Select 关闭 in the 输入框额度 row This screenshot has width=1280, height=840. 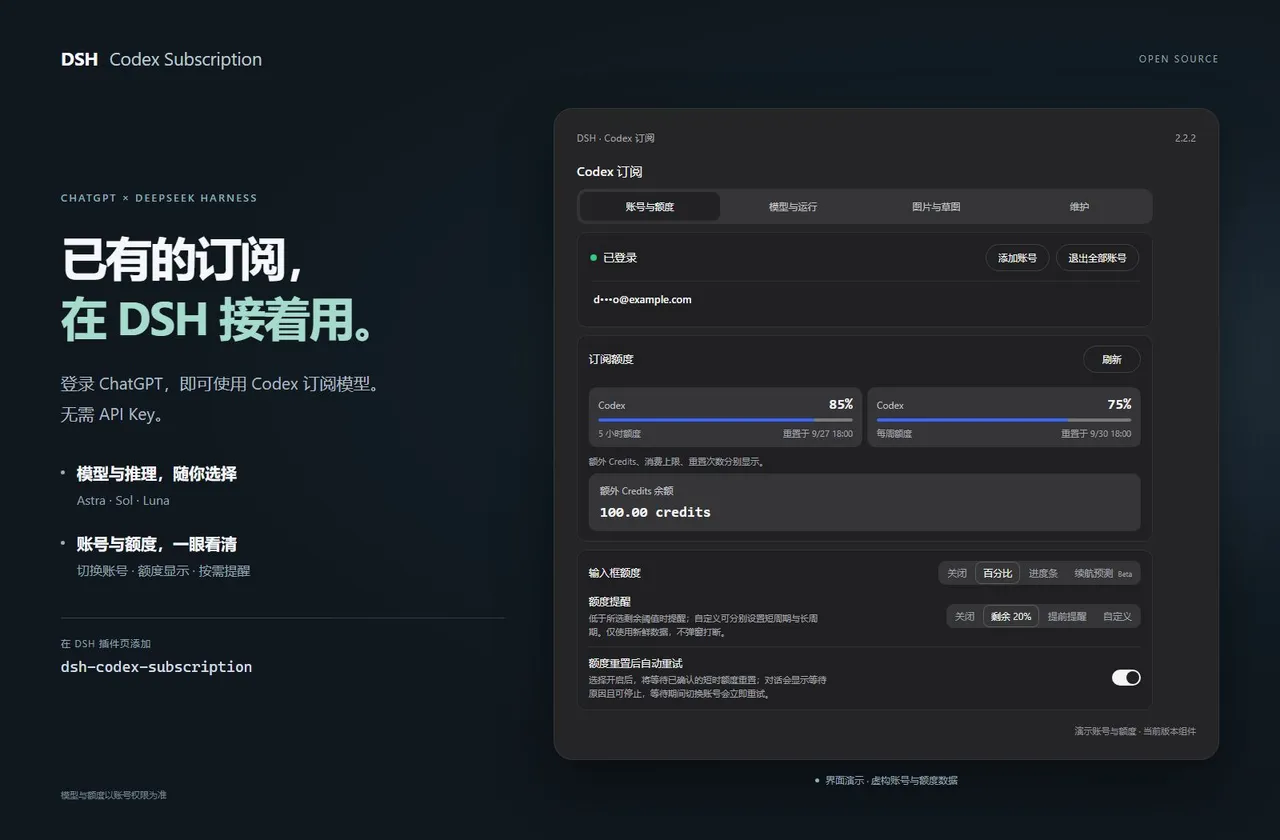[957, 574]
